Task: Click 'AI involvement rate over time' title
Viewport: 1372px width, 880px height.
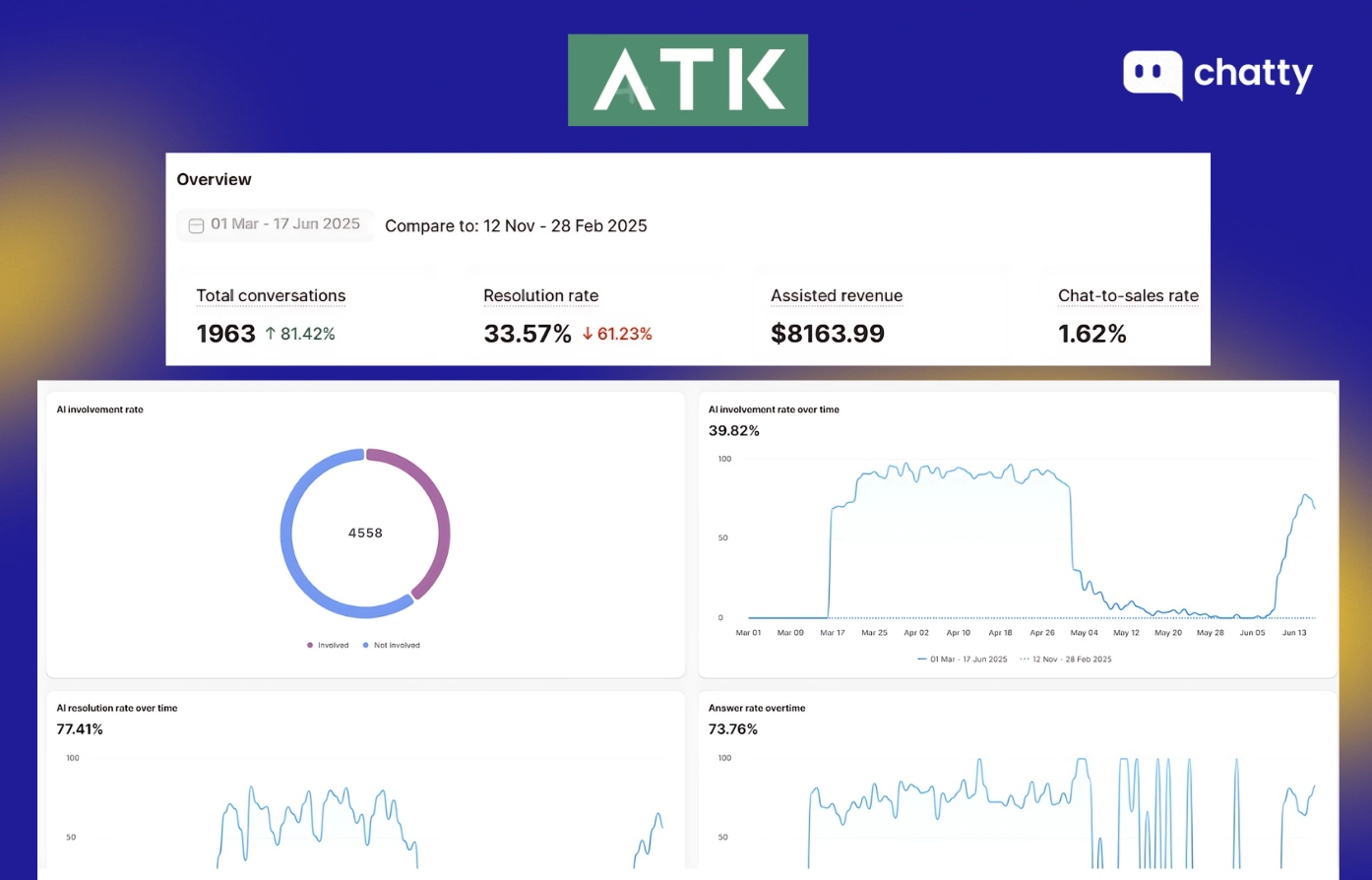Action: click(774, 409)
